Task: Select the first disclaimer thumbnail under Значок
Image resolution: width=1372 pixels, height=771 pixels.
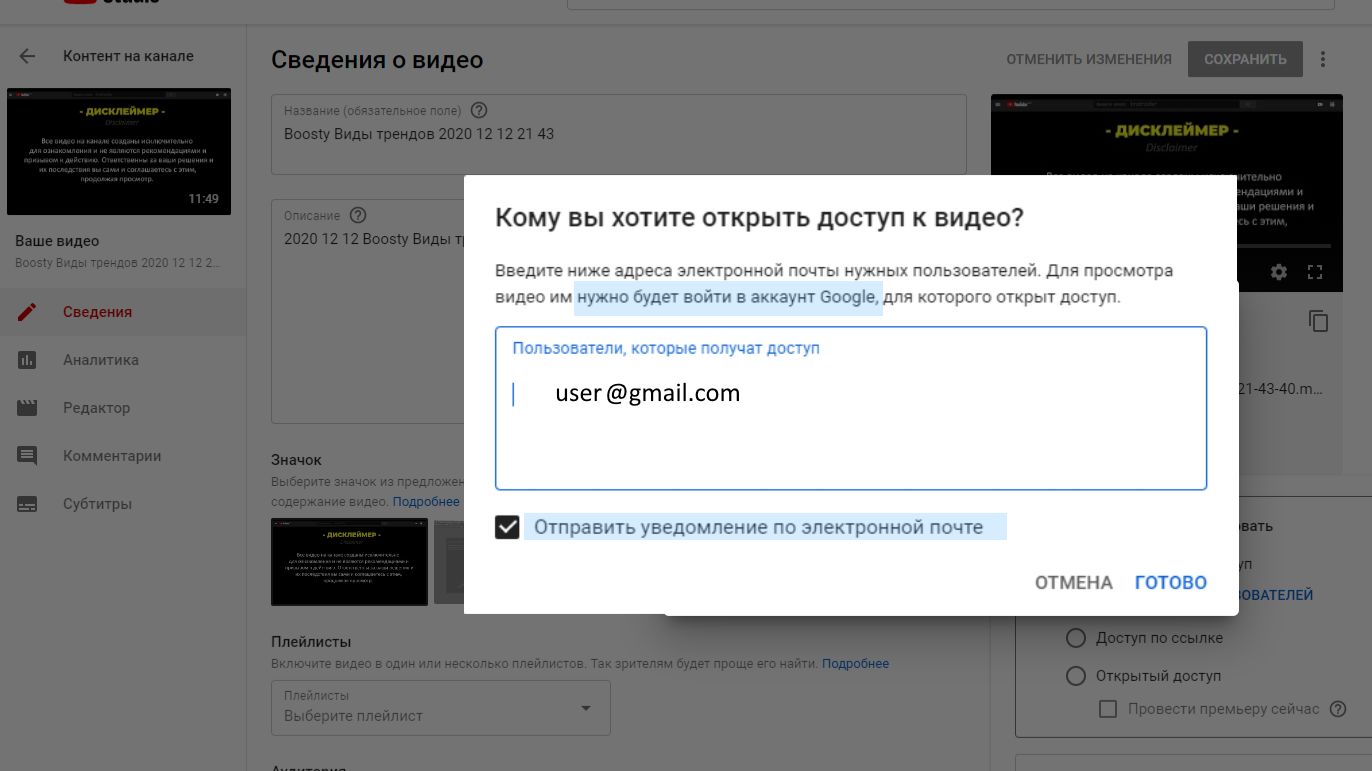Action: [350, 561]
